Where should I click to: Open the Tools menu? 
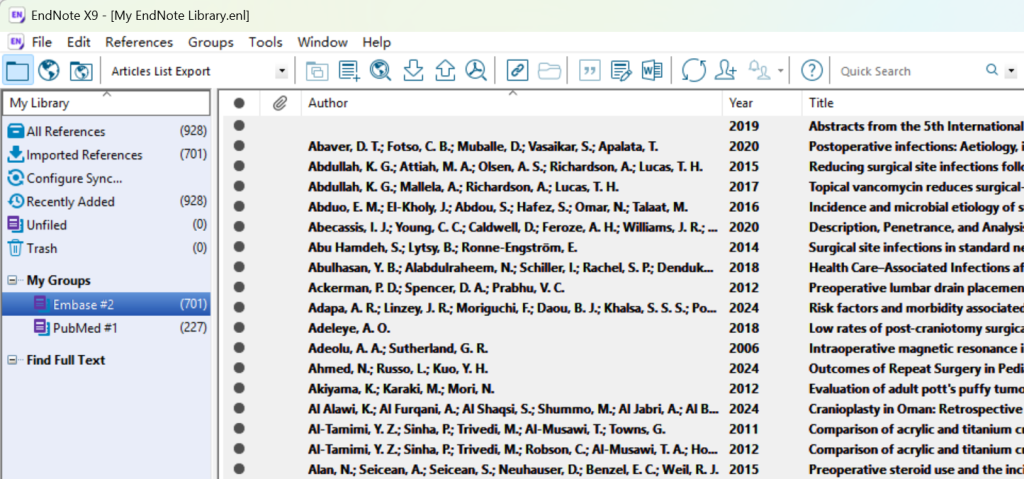point(265,42)
